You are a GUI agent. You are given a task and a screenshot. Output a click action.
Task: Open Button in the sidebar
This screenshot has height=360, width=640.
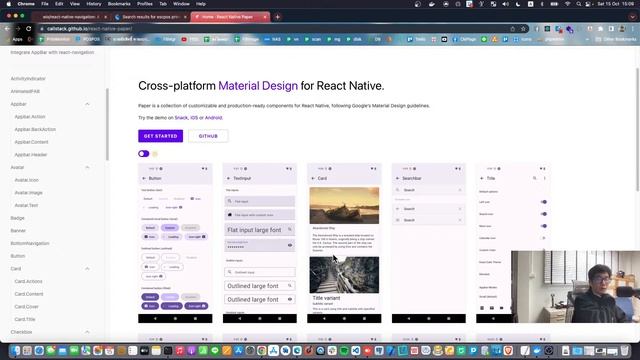pyautogui.click(x=18, y=256)
